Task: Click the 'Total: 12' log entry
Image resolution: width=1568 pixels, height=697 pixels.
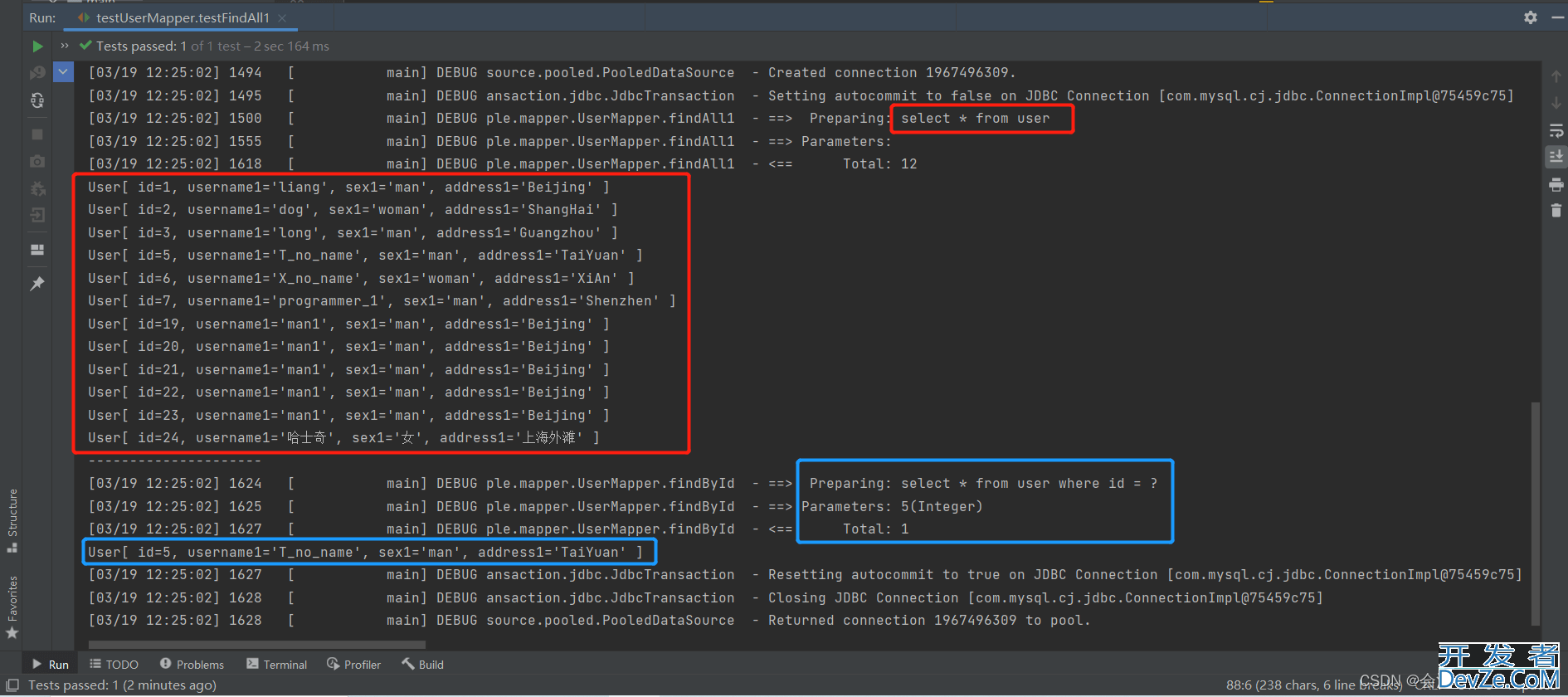Action: point(879,164)
